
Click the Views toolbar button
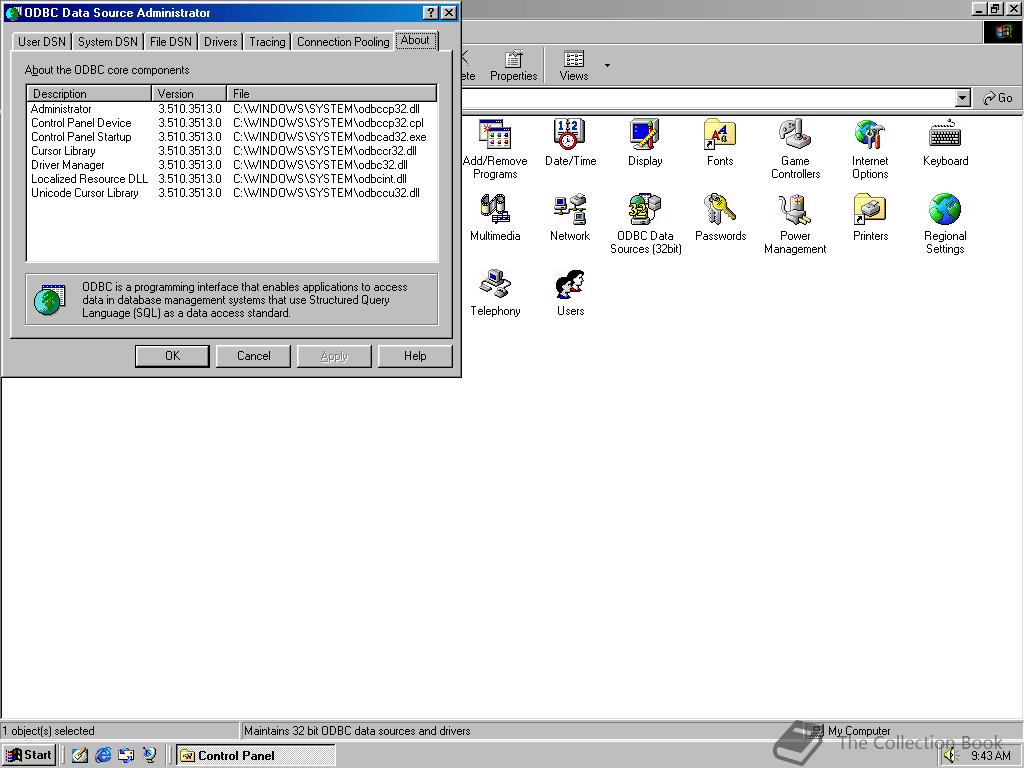tap(573, 66)
